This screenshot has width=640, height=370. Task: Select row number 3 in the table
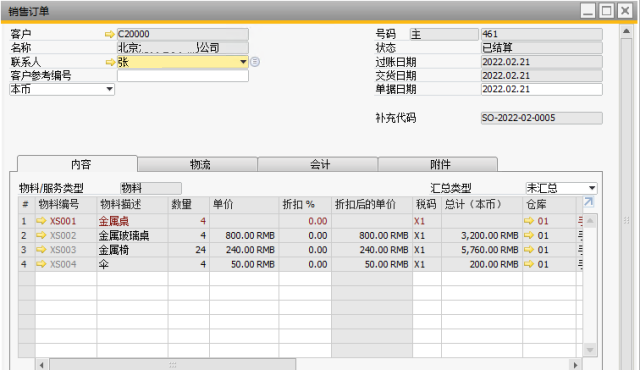[27, 249]
